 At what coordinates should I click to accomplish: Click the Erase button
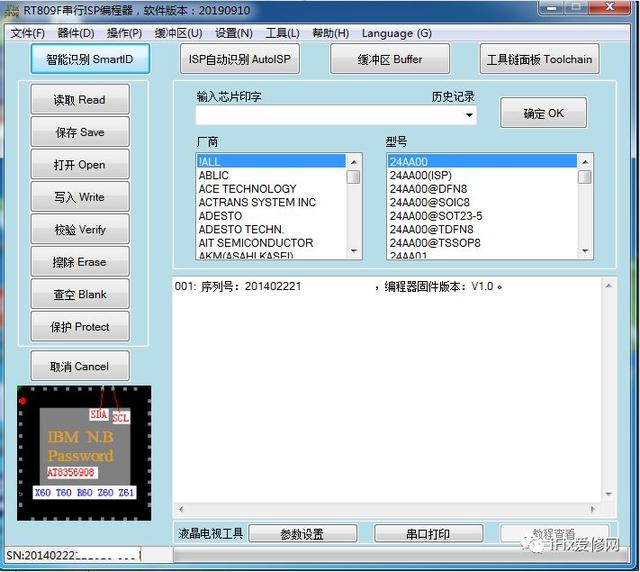tap(80, 262)
